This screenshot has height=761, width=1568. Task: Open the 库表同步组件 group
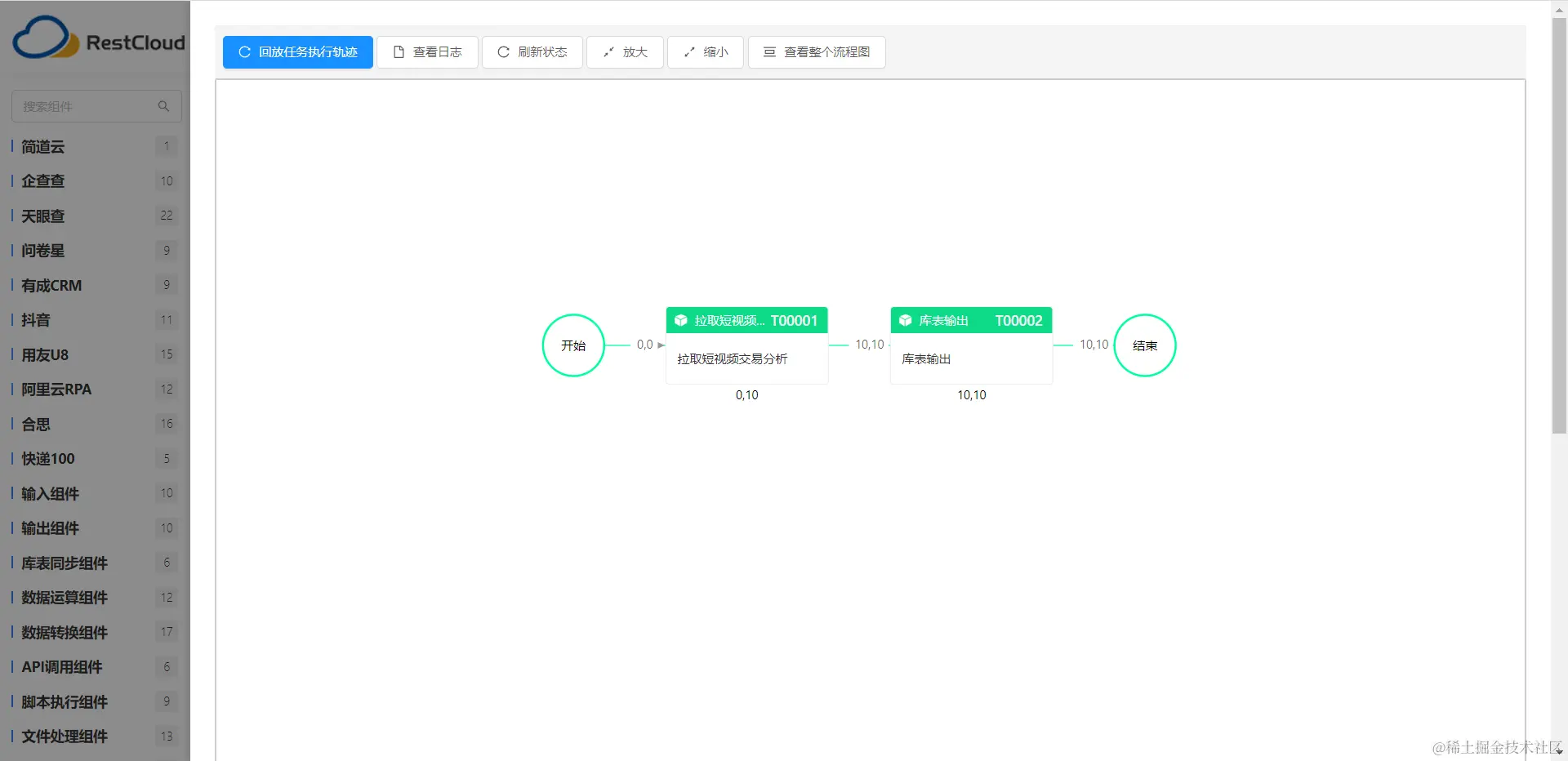[96, 563]
